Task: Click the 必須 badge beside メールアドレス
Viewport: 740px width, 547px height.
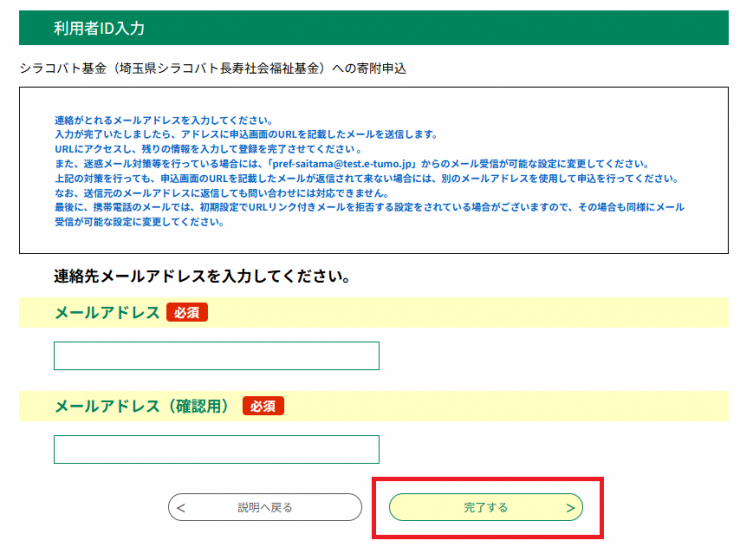Action: [x=187, y=313]
